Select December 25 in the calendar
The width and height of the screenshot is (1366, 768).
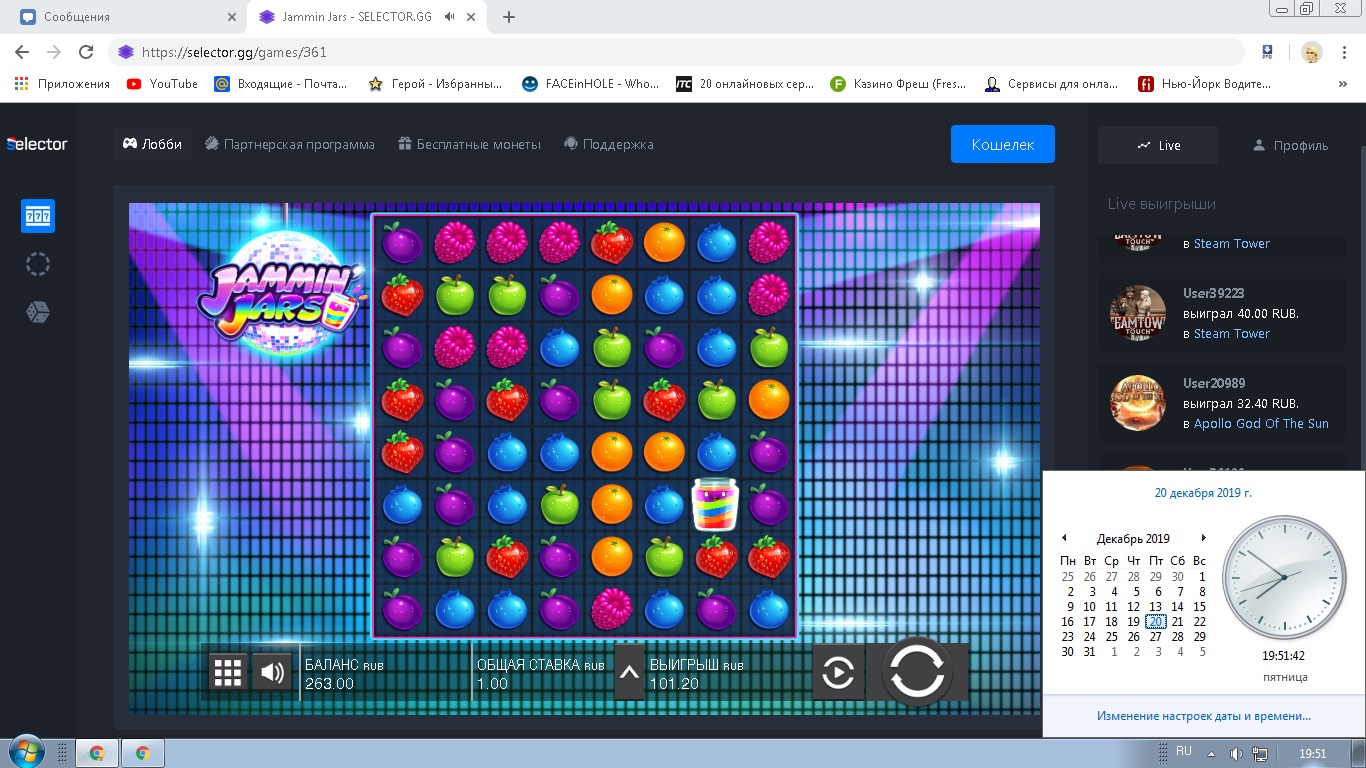[x=1112, y=636]
